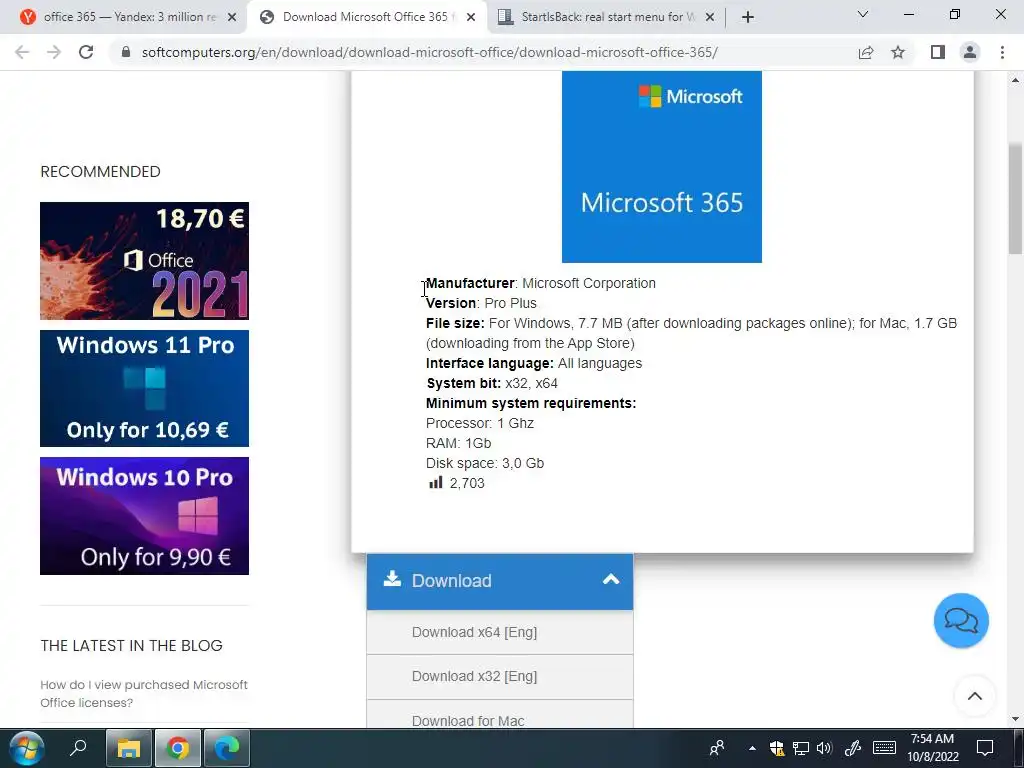Open the Chrome profile avatar menu

pyautogui.click(x=970, y=52)
